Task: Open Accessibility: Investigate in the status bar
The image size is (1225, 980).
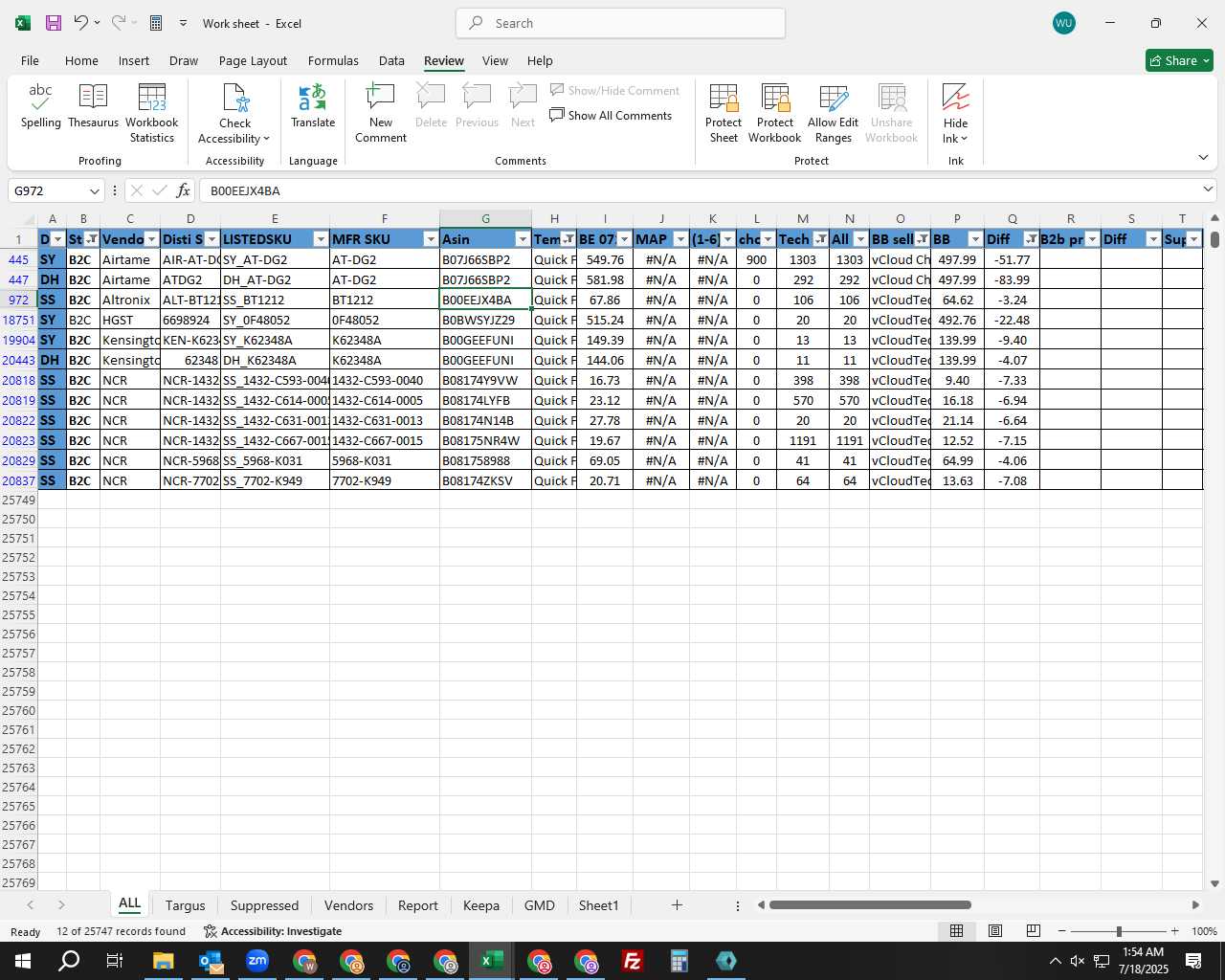Action: [273, 931]
